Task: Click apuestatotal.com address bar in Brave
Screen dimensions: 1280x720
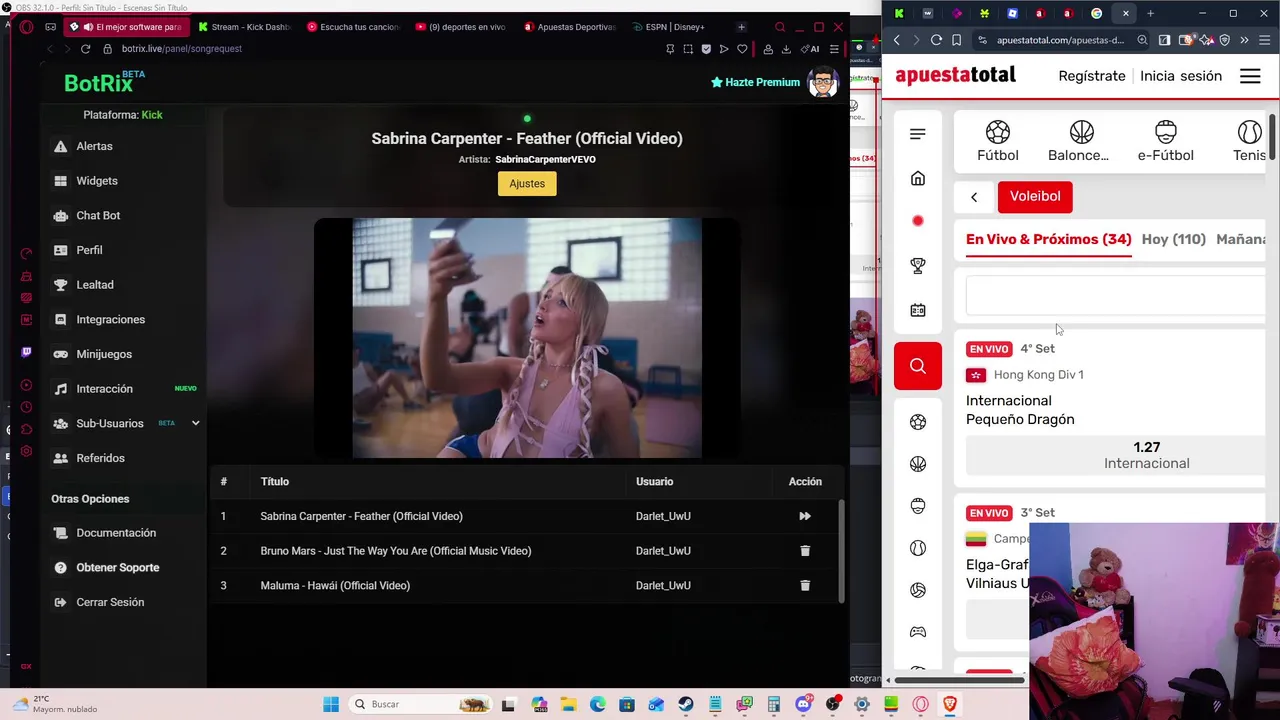Action: 1060,40
